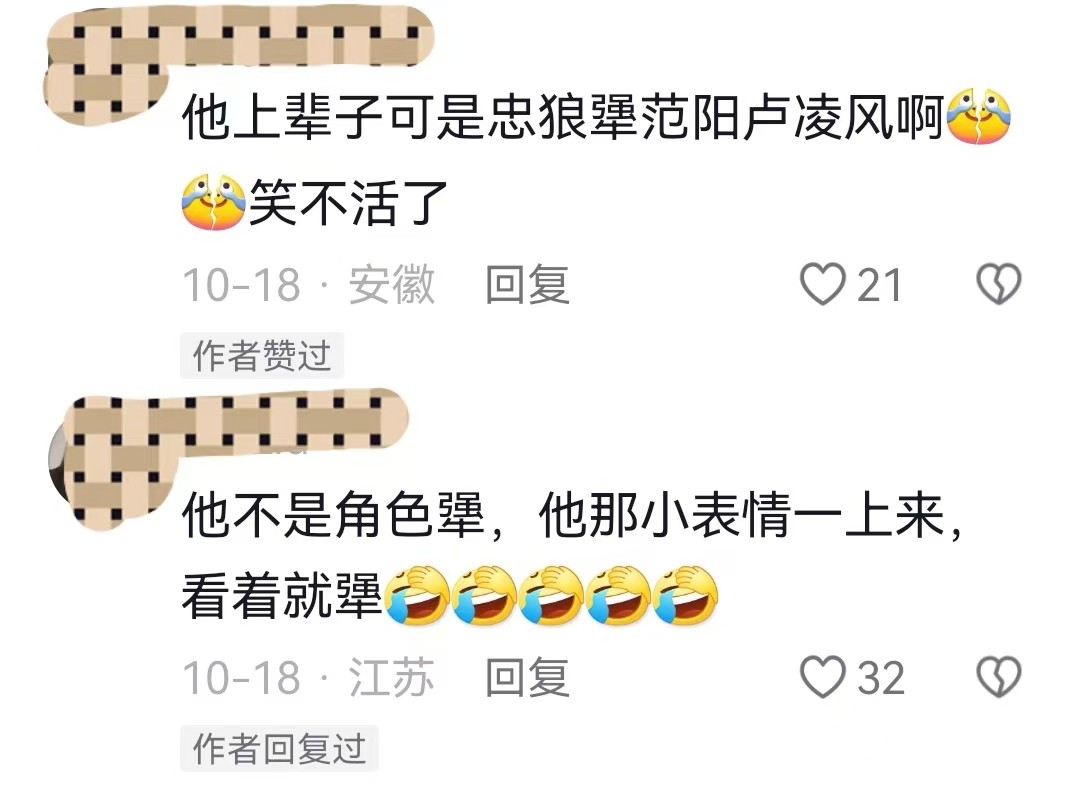Click the 作者回复过 tag
This screenshot has width=1080, height=793.
[x=279, y=748]
